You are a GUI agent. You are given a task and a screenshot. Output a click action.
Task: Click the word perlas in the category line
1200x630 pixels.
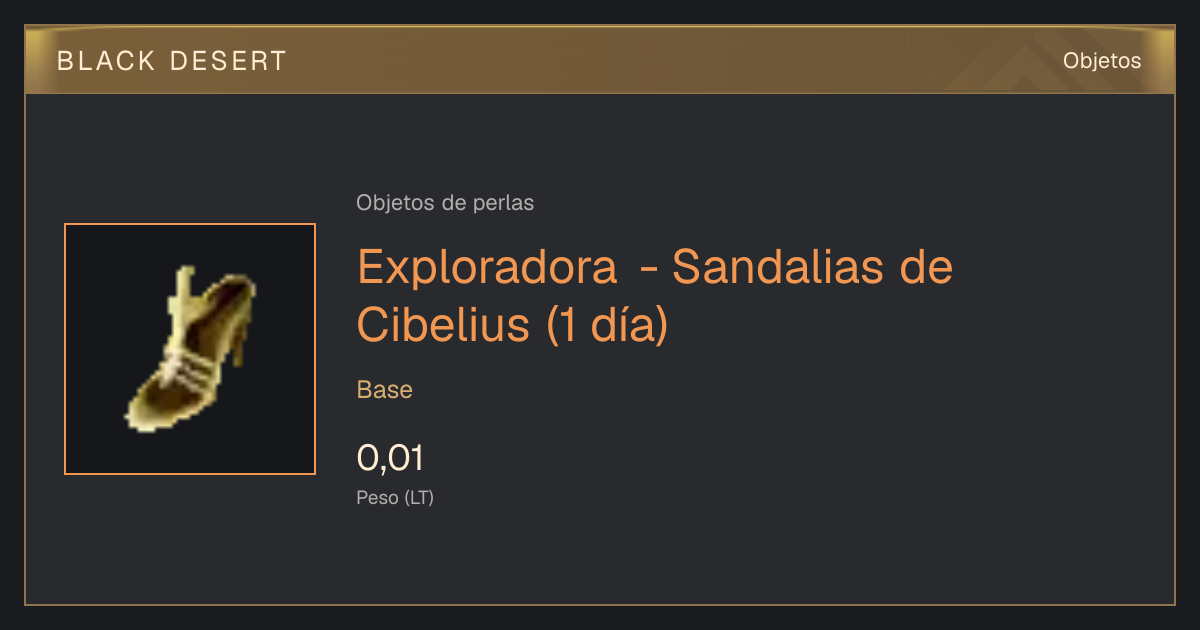[505, 203]
